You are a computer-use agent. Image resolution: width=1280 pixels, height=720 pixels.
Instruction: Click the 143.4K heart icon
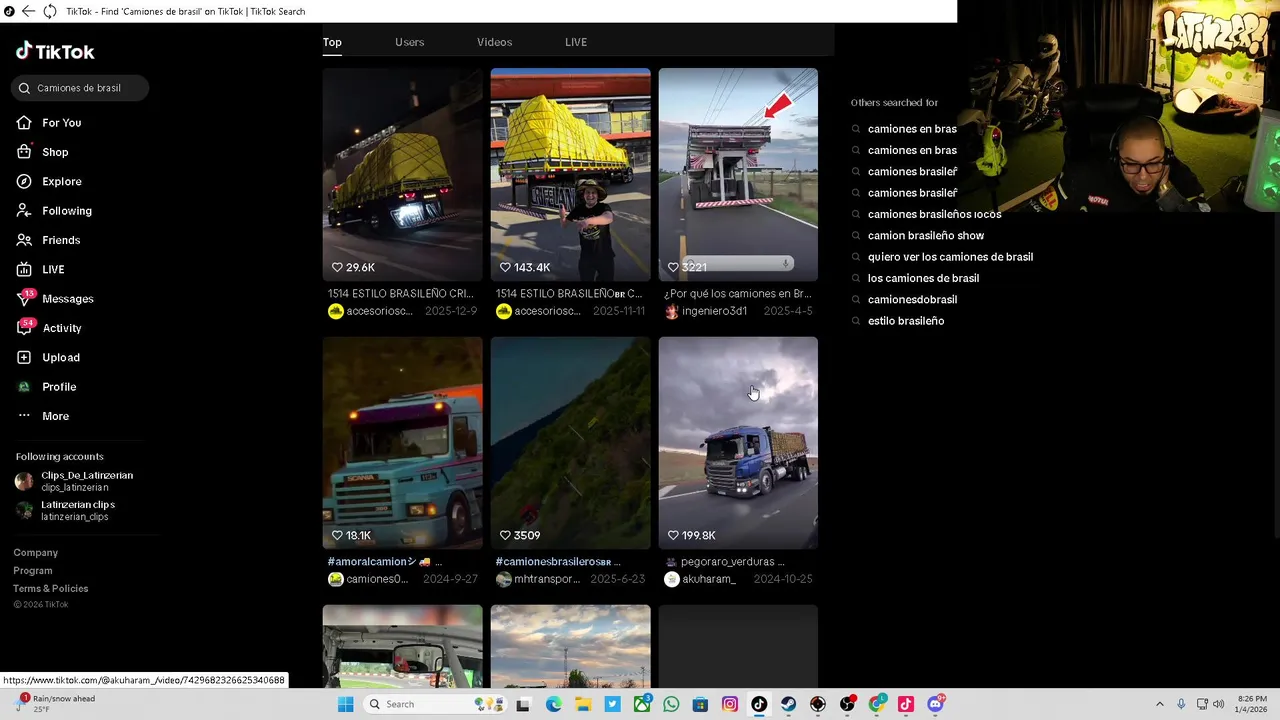tap(505, 267)
